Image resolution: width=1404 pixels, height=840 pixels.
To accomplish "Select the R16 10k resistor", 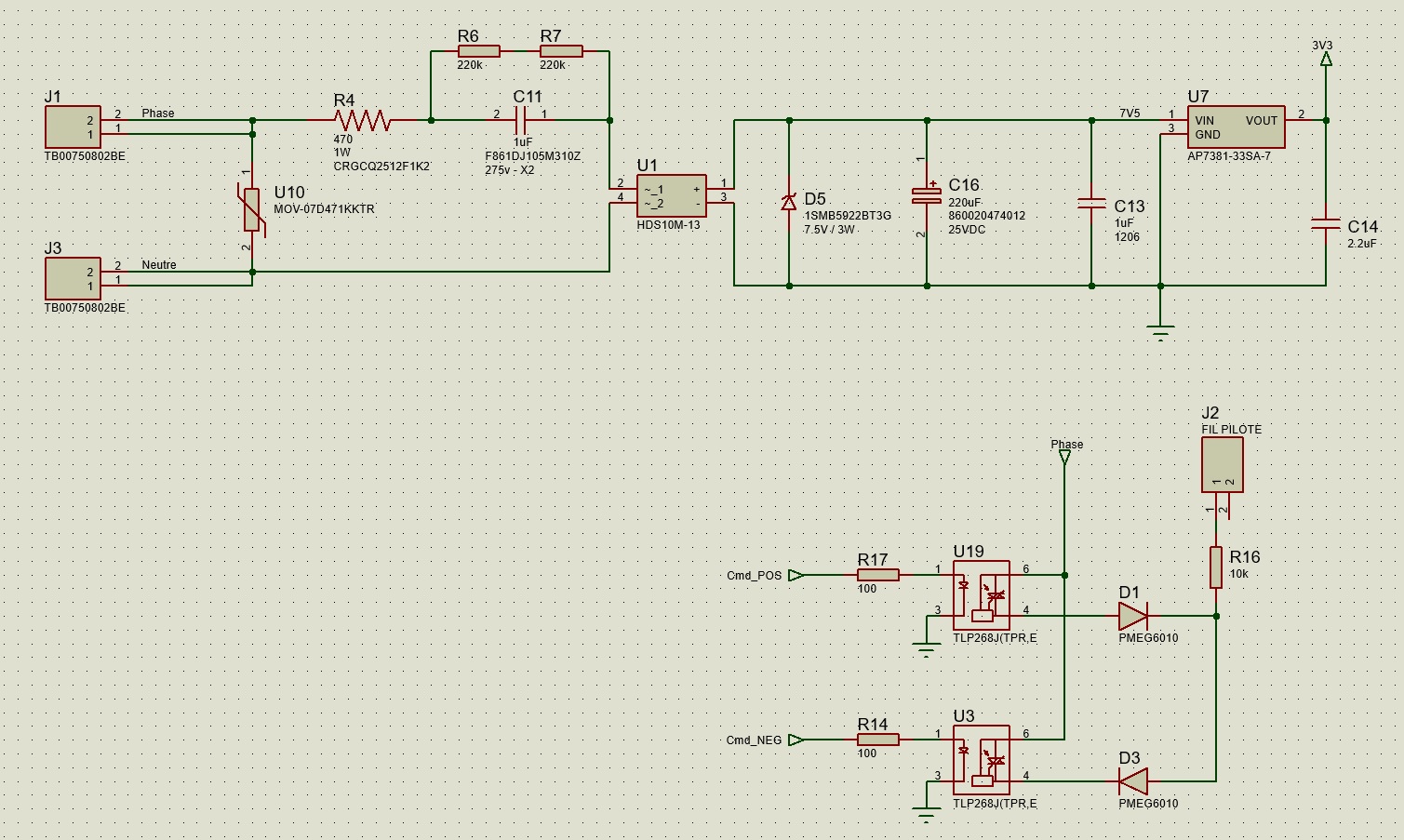I will tap(1215, 567).
